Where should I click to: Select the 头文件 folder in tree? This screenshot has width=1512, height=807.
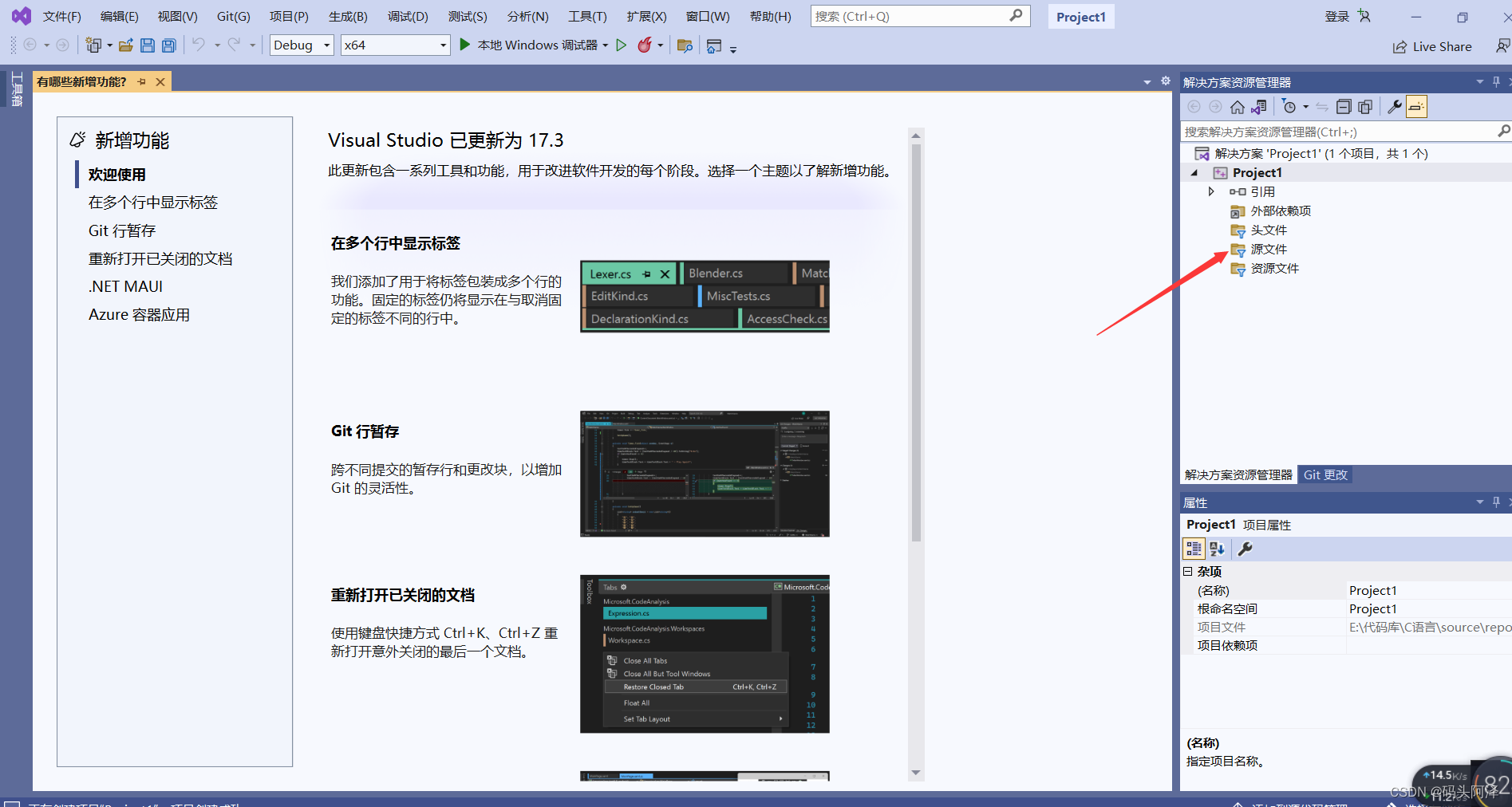[1269, 230]
